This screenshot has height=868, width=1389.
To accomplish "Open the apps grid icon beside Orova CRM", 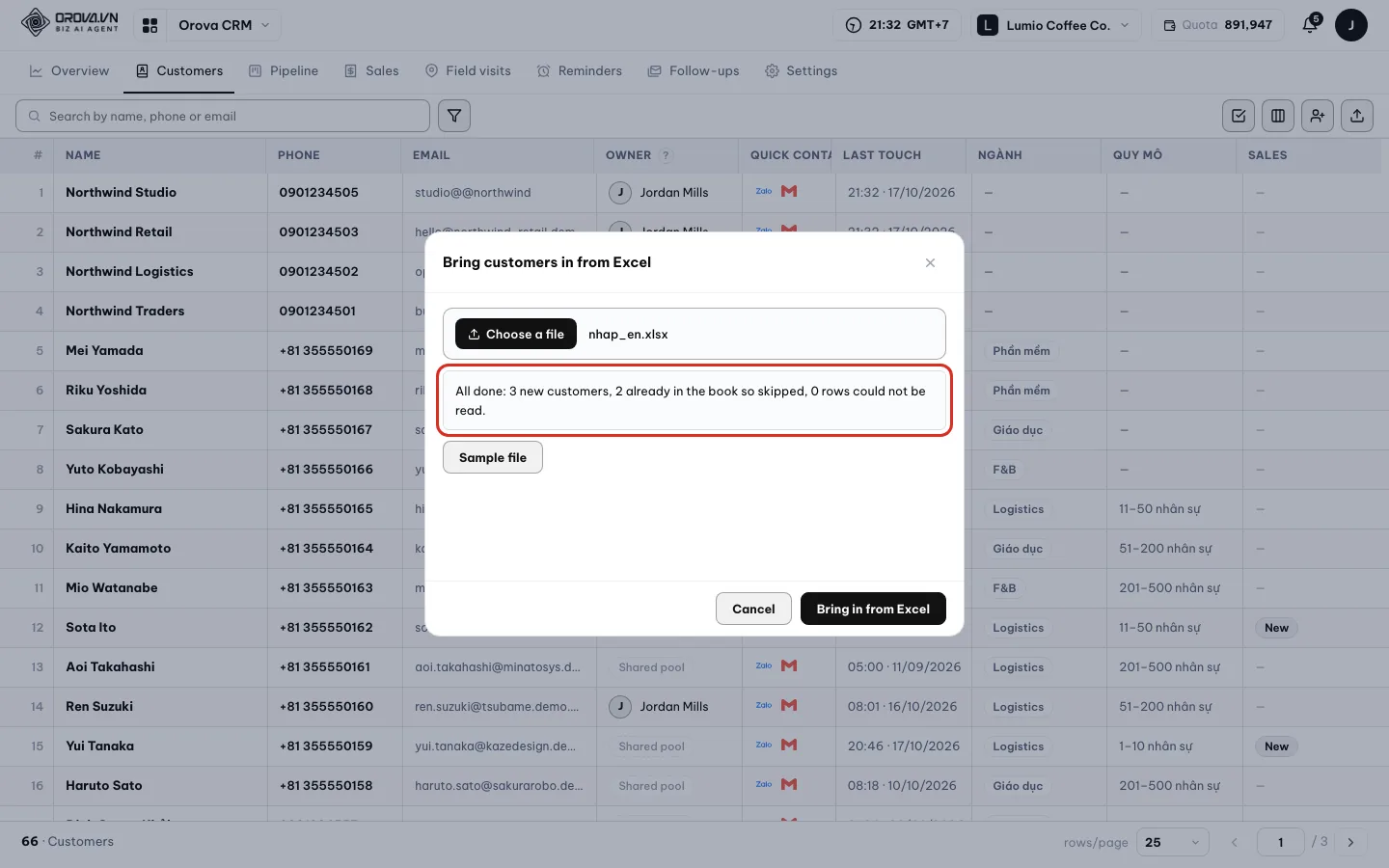I will pos(150,25).
